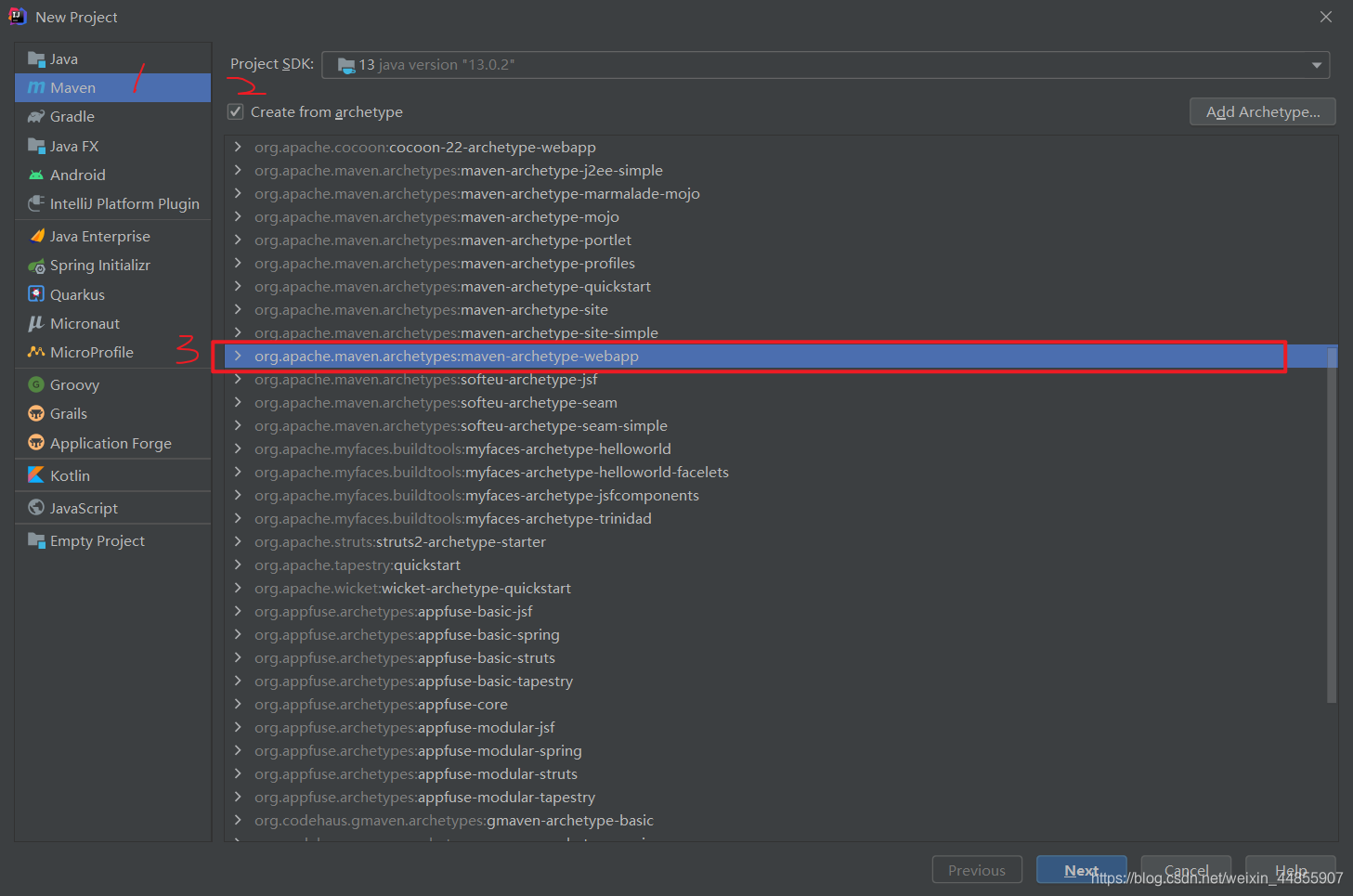Select org.apache.tapestry:quickstart row
This screenshot has width=1353, height=896.
click(780, 565)
